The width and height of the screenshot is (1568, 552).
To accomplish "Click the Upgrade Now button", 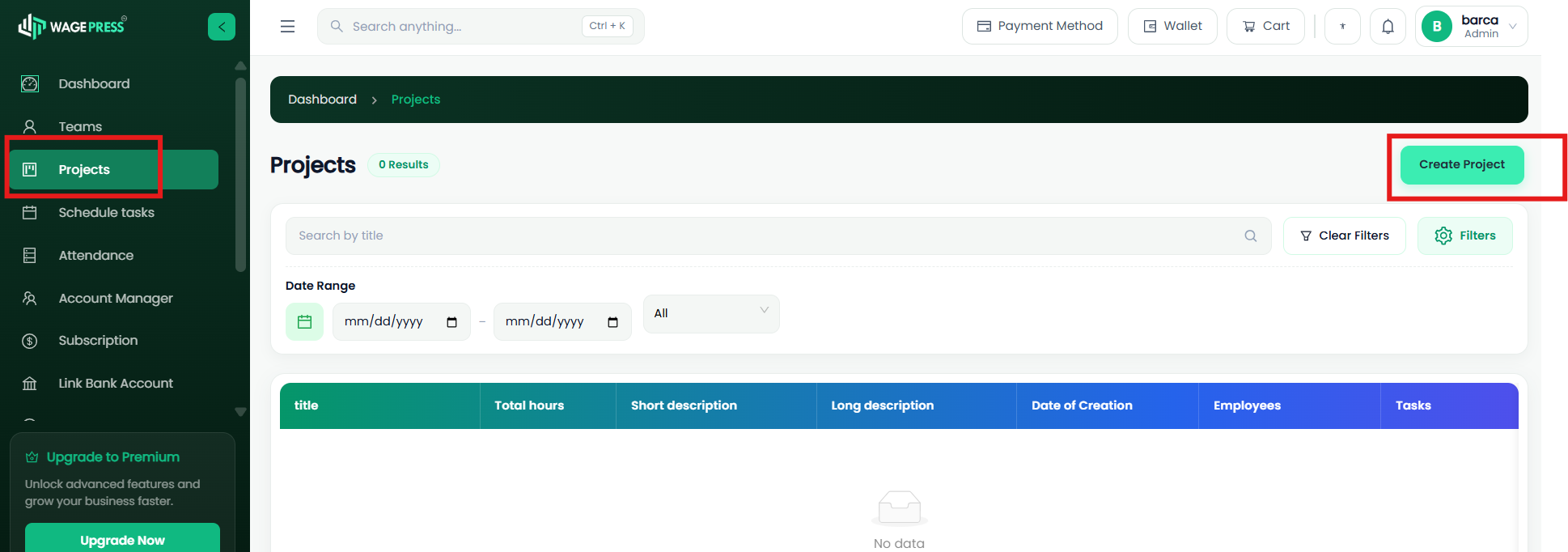I will (x=122, y=540).
